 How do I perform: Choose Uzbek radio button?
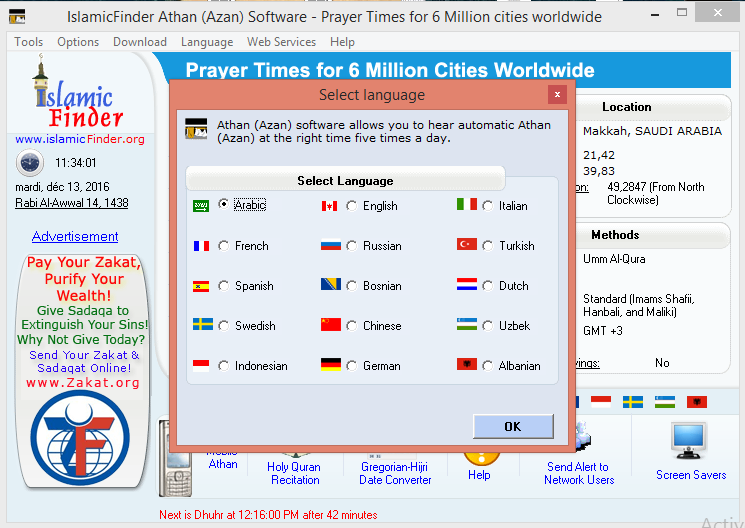[487, 326]
